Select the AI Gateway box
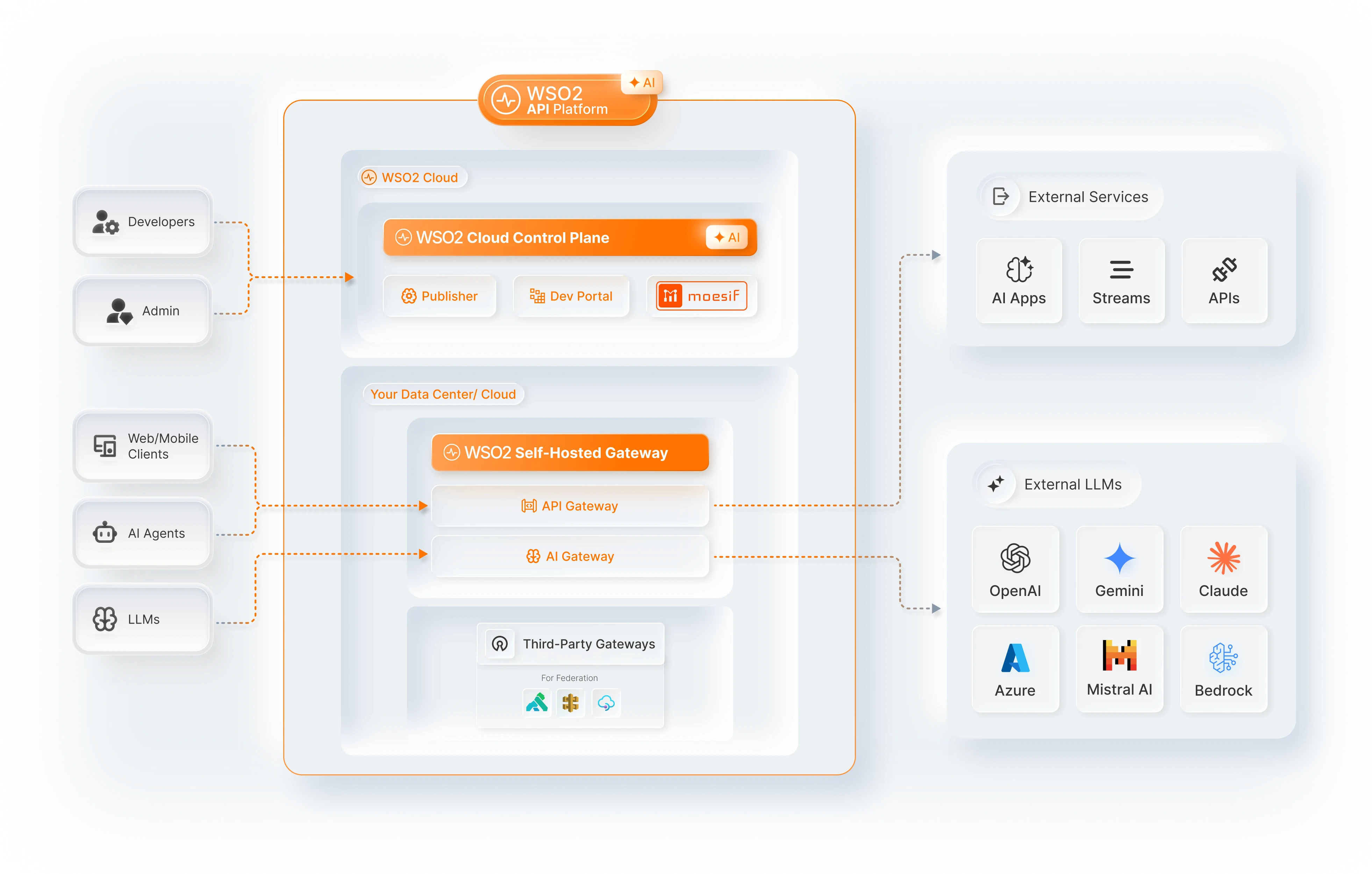 point(570,556)
